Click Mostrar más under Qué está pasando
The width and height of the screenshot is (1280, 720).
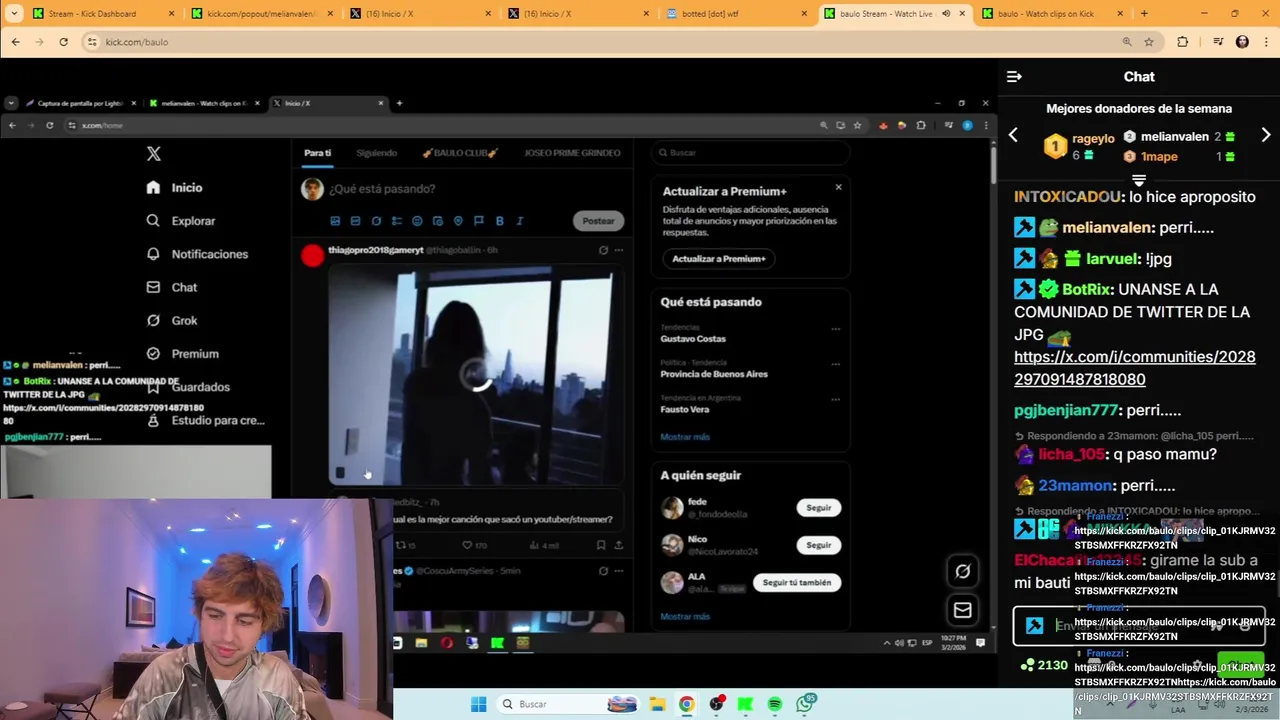pyautogui.click(x=685, y=437)
